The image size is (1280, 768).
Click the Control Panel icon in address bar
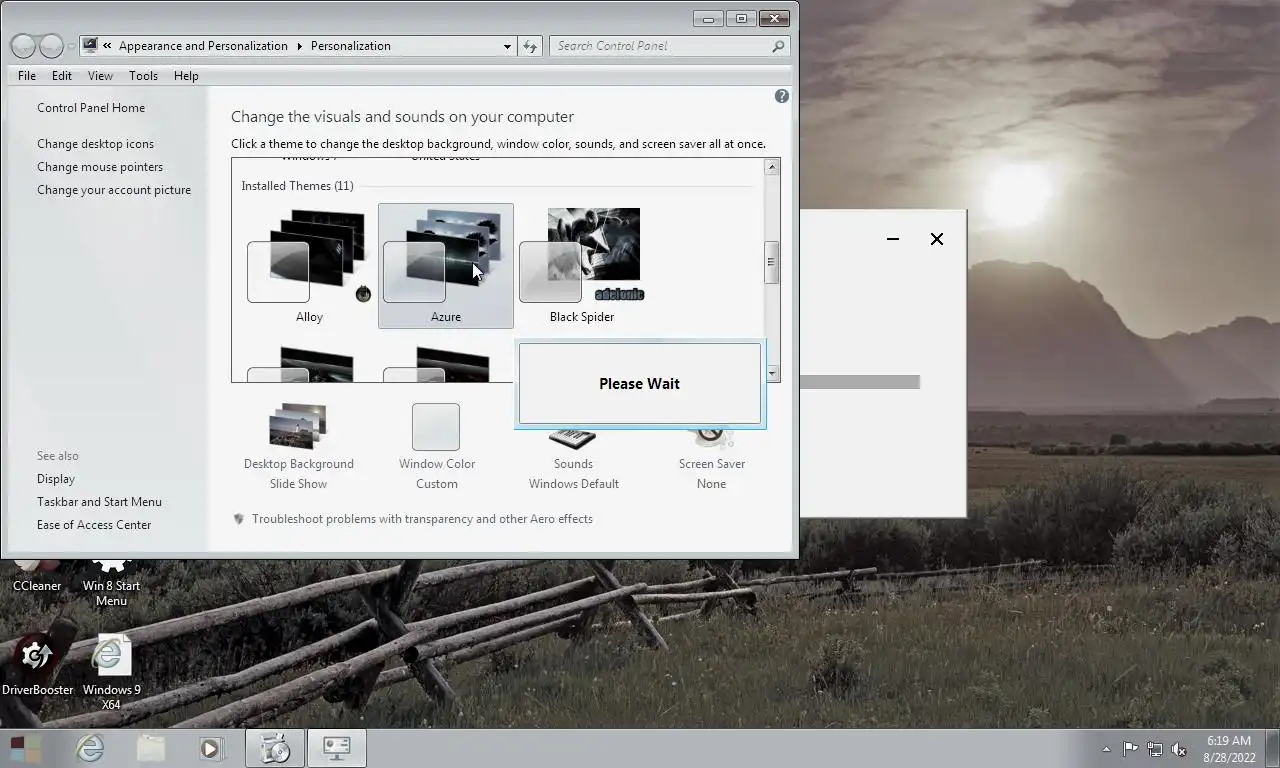90,45
